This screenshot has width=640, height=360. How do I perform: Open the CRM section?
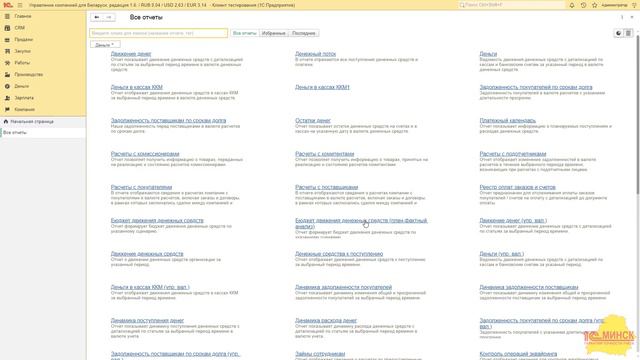[x=20, y=28]
